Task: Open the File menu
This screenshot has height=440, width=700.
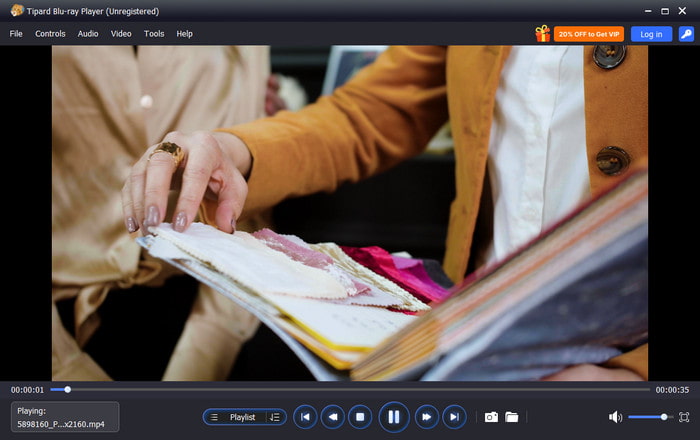Action: (x=16, y=34)
